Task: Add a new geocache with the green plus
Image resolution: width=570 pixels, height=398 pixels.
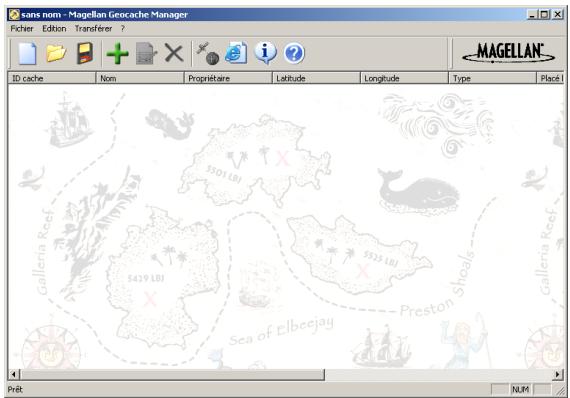Action: (x=117, y=53)
